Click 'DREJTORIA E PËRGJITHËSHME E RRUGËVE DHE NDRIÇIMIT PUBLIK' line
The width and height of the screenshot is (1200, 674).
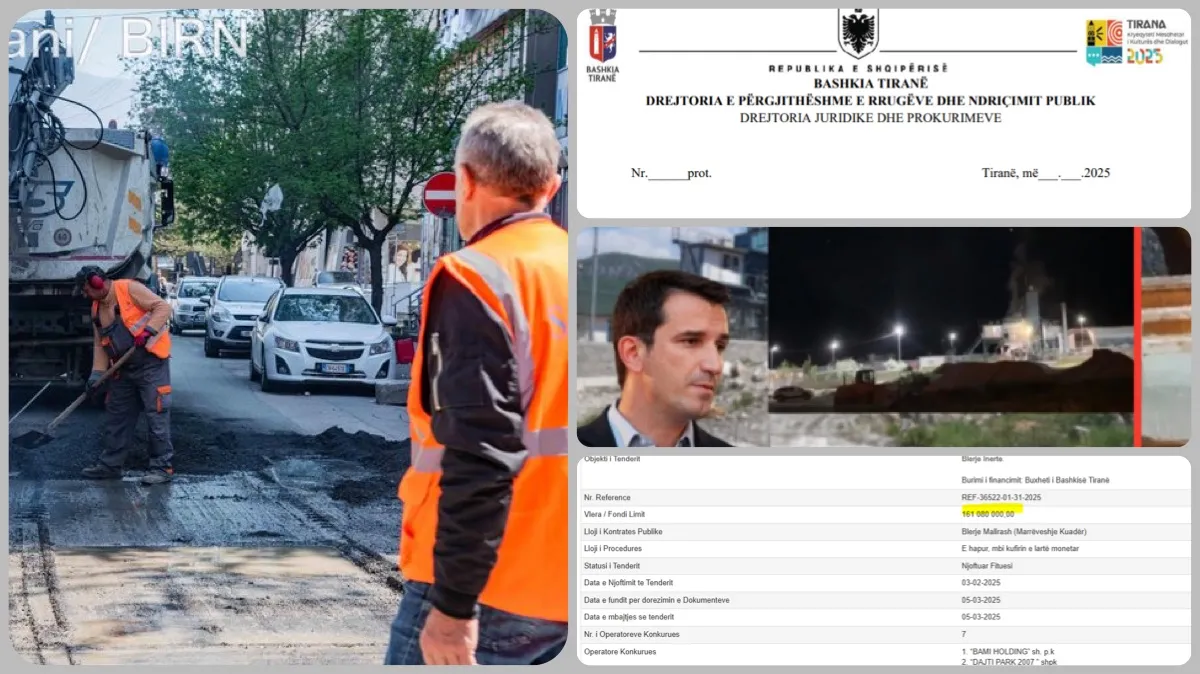(870, 101)
